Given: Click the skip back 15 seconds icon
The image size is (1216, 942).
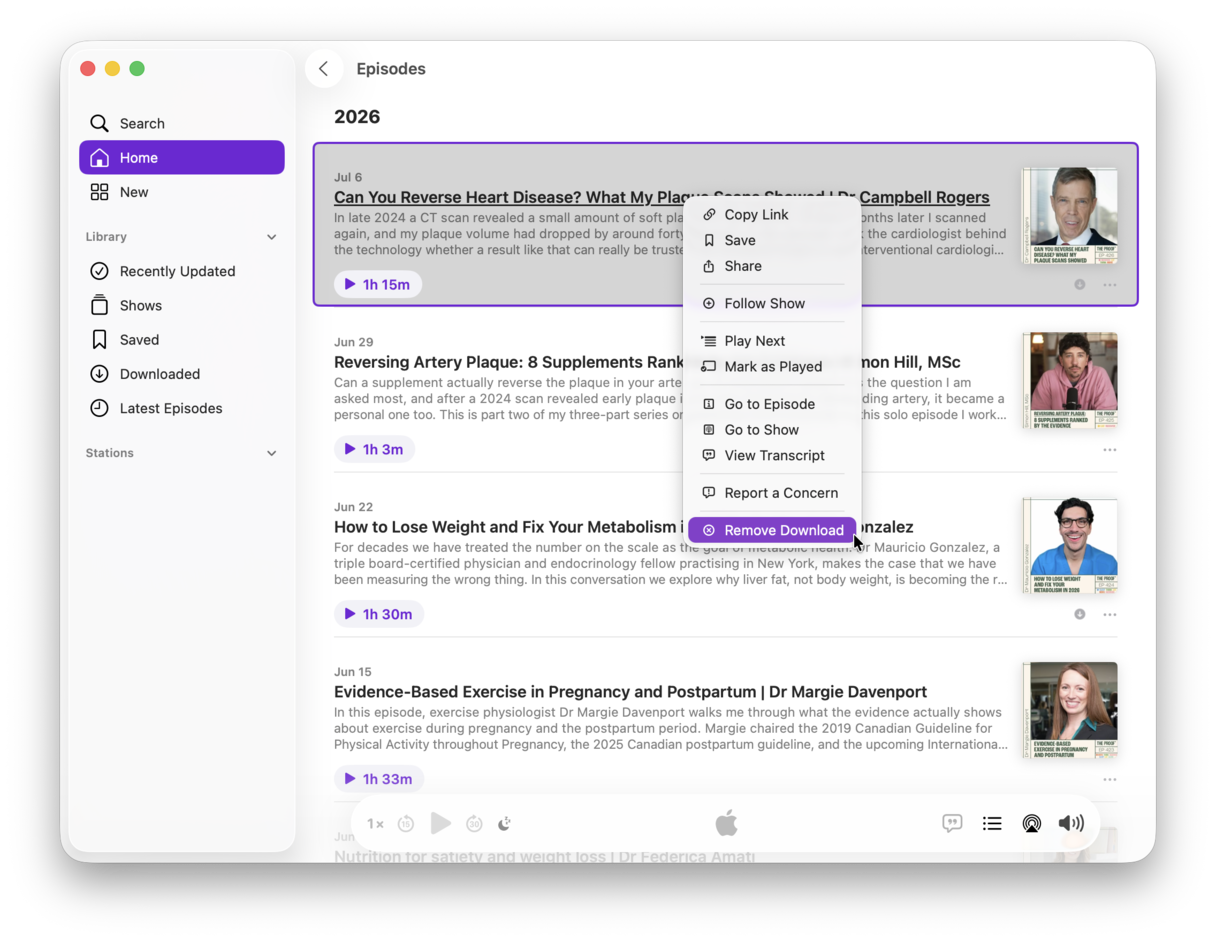Looking at the screenshot, I should pos(406,824).
